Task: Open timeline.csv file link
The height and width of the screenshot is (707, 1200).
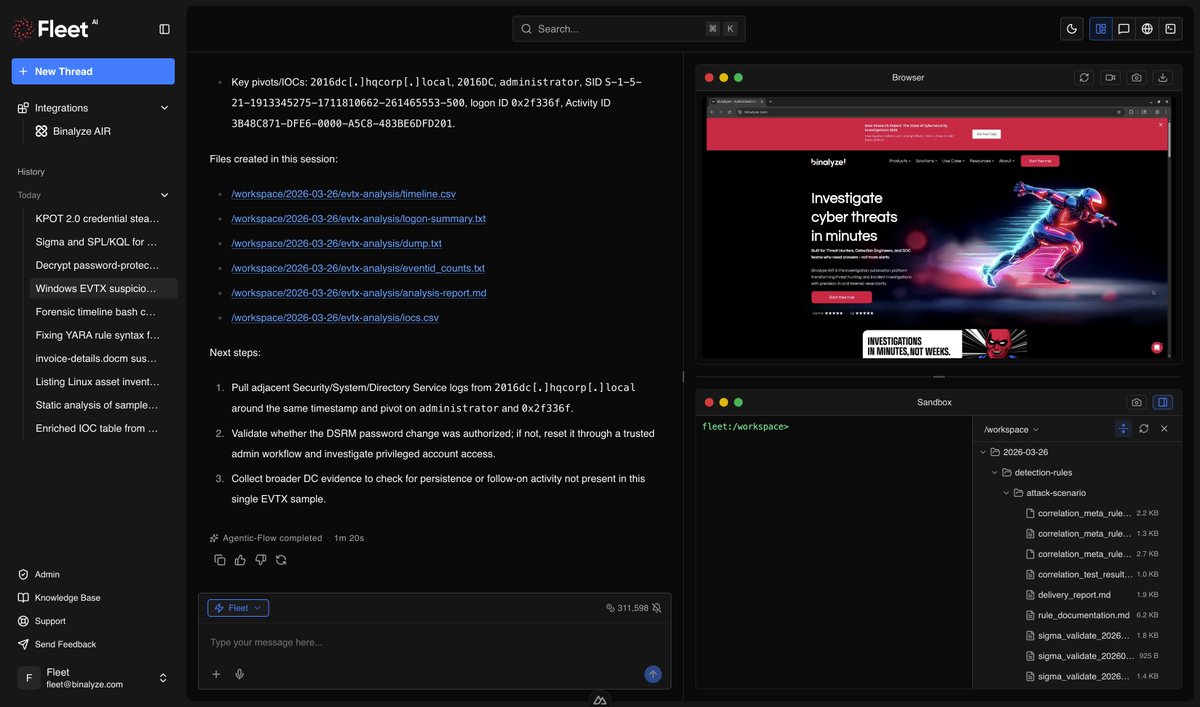Action: pyautogui.click(x=343, y=194)
